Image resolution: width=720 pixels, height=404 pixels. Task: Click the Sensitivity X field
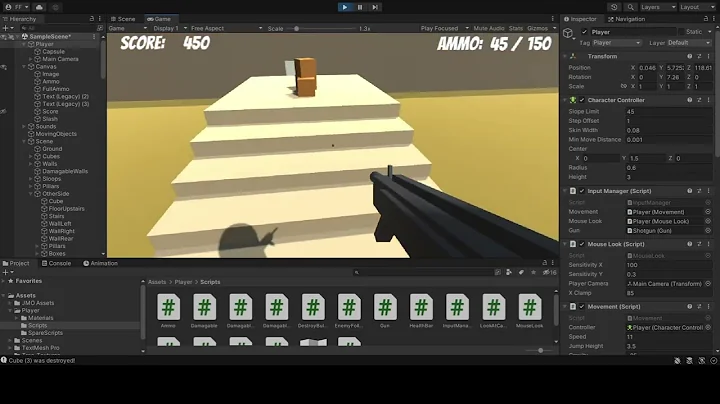click(669, 265)
